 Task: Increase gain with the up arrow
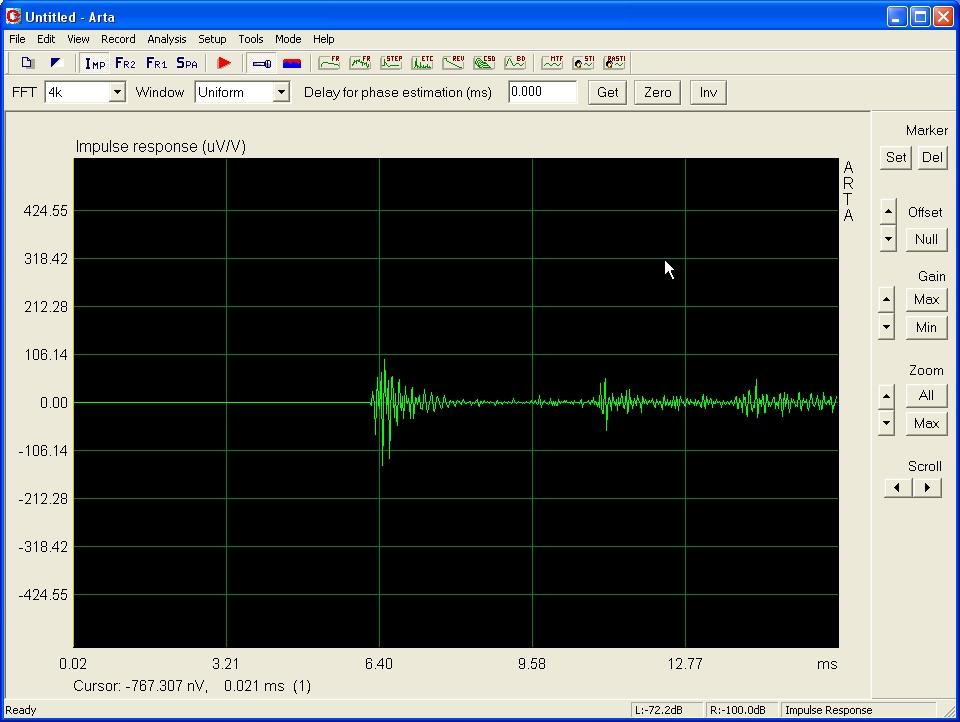[886, 299]
